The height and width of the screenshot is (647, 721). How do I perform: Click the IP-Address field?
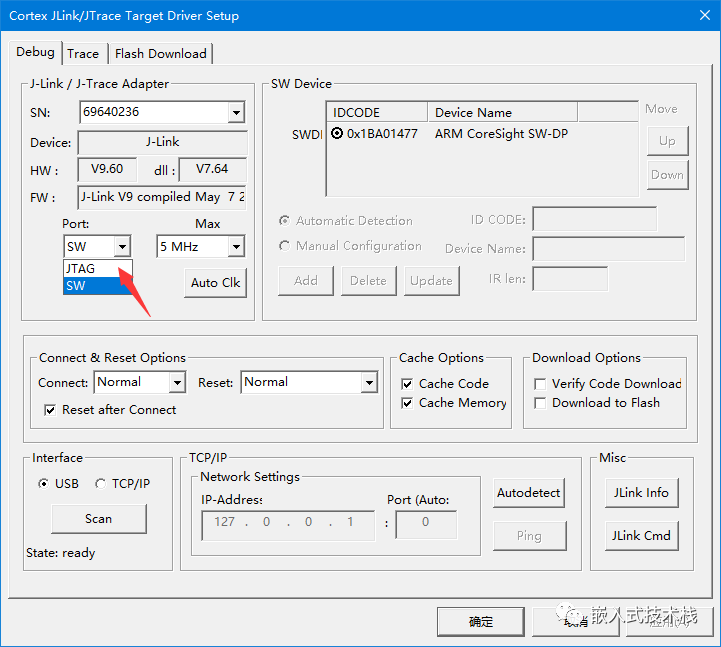(x=288, y=525)
